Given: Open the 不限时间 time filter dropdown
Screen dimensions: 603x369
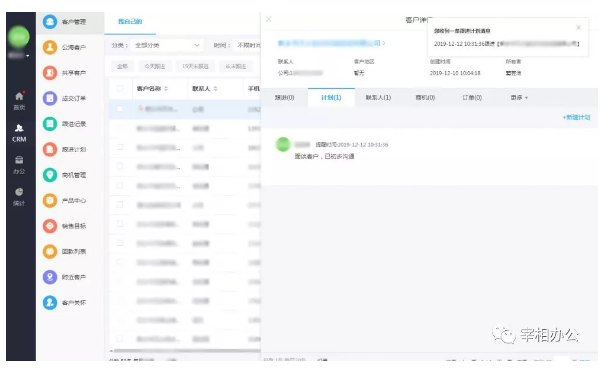Looking at the screenshot, I should (248, 45).
